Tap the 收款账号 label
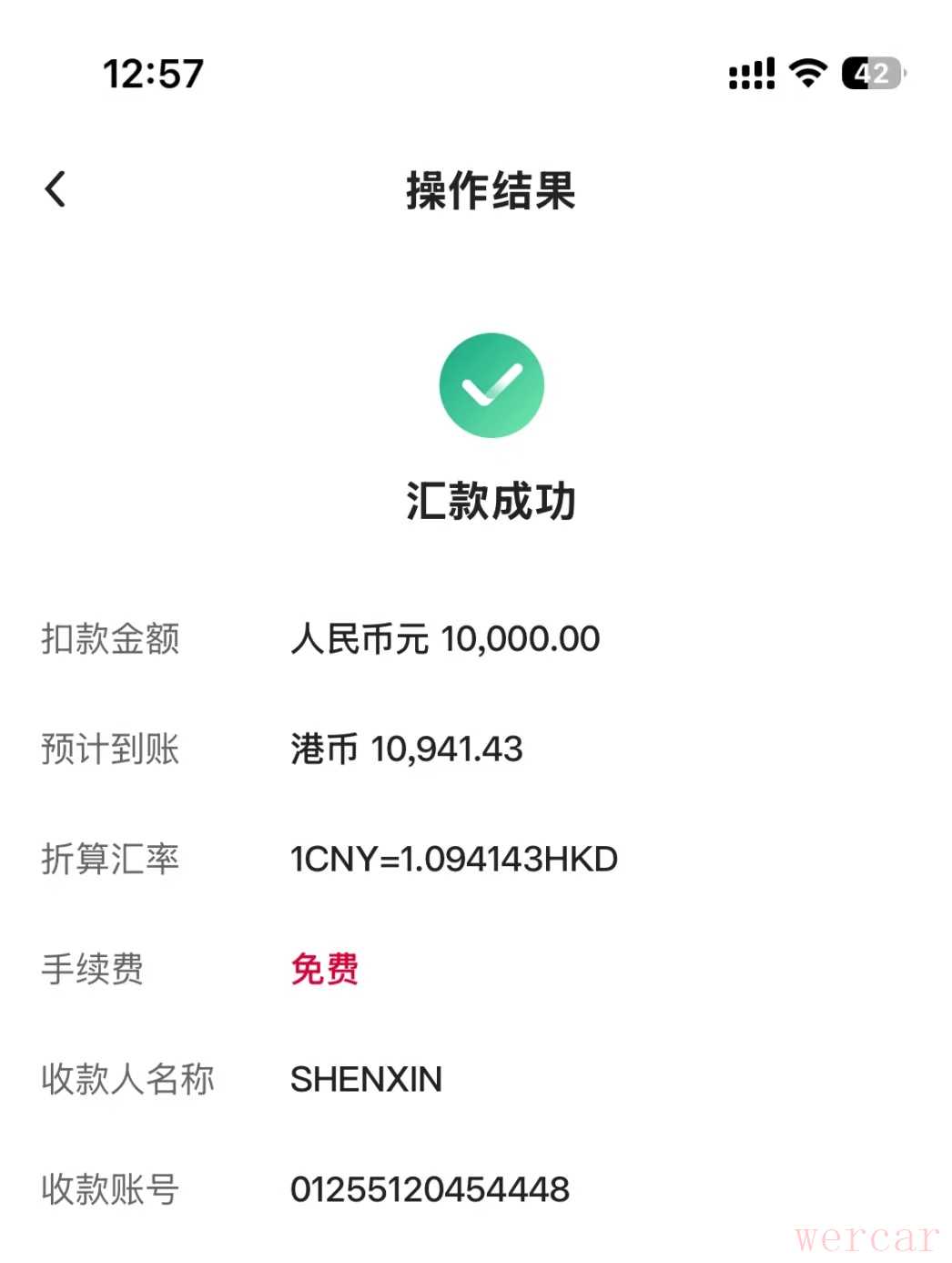This screenshot has height=1263, width=952. (x=110, y=1189)
